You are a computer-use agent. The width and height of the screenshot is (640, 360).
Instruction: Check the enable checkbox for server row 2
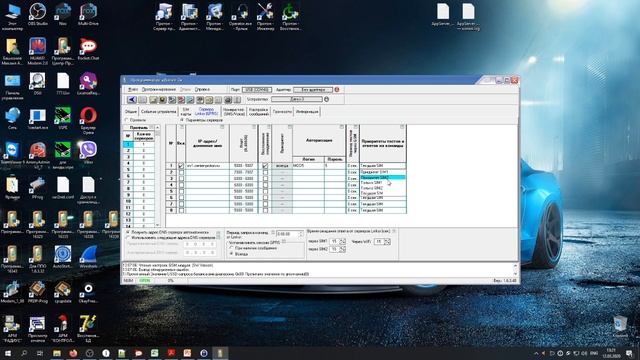coord(181,172)
